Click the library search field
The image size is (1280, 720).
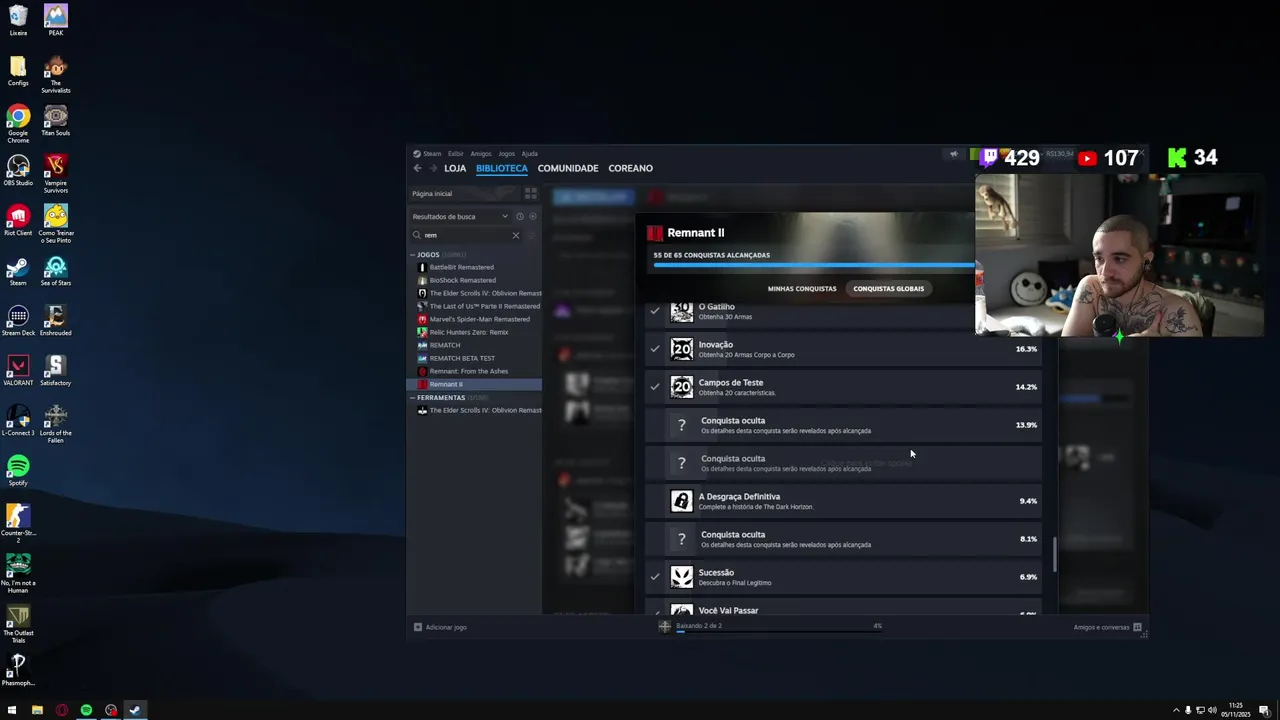click(465, 235)
